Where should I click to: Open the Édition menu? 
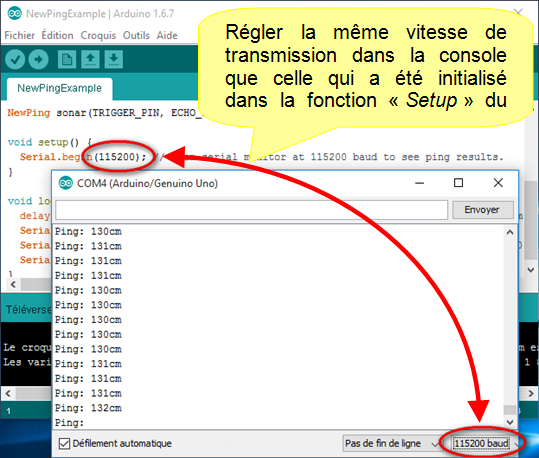click(x=57, y=35)
